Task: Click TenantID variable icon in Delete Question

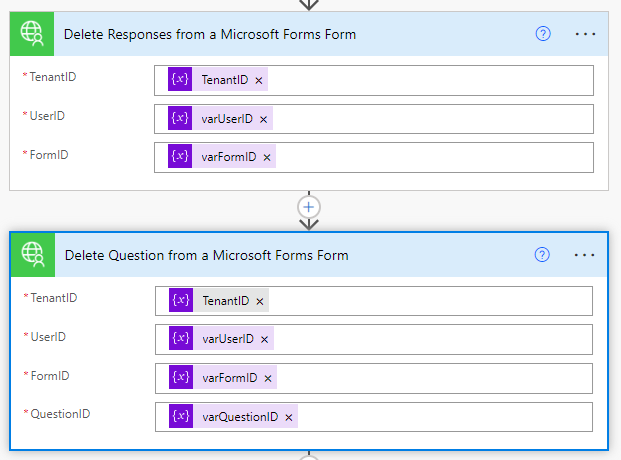Action: coord(181,300)
